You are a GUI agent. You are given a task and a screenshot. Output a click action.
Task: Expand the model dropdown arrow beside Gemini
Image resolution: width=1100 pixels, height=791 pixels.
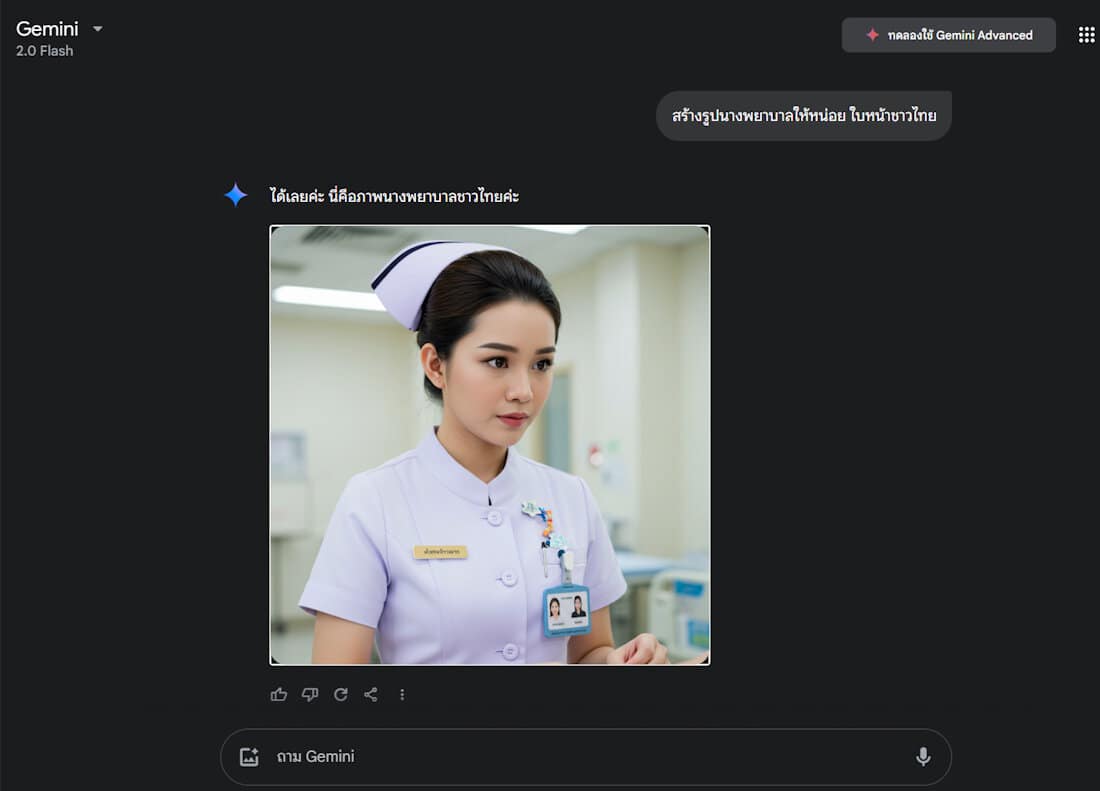[98, 29]
